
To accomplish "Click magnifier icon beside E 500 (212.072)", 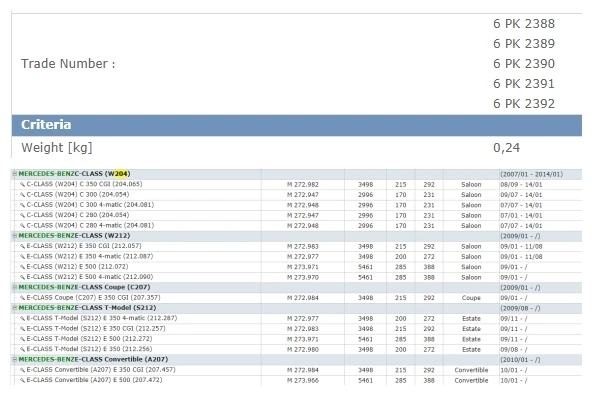I will 22,267.
